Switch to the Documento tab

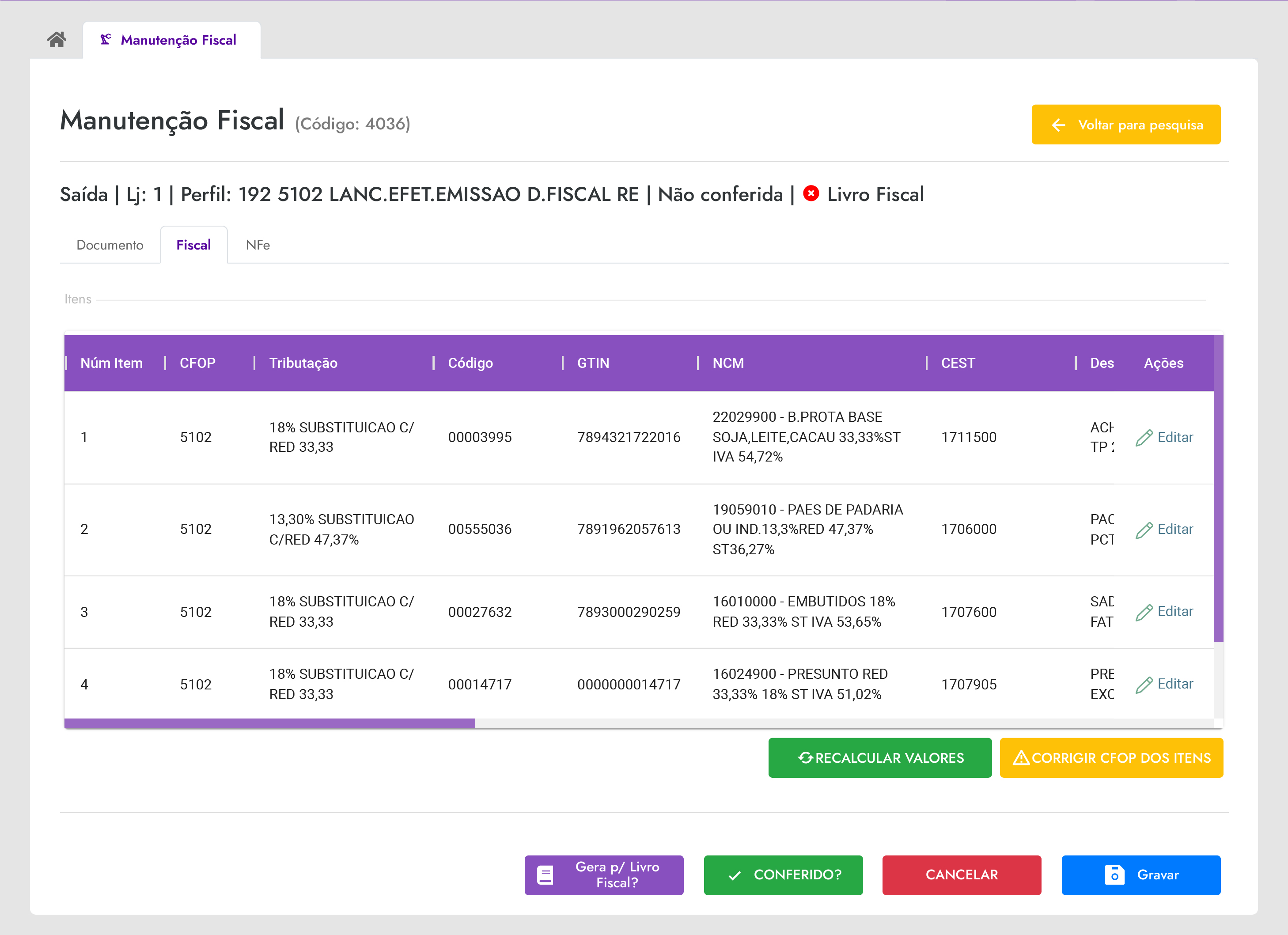110,245
